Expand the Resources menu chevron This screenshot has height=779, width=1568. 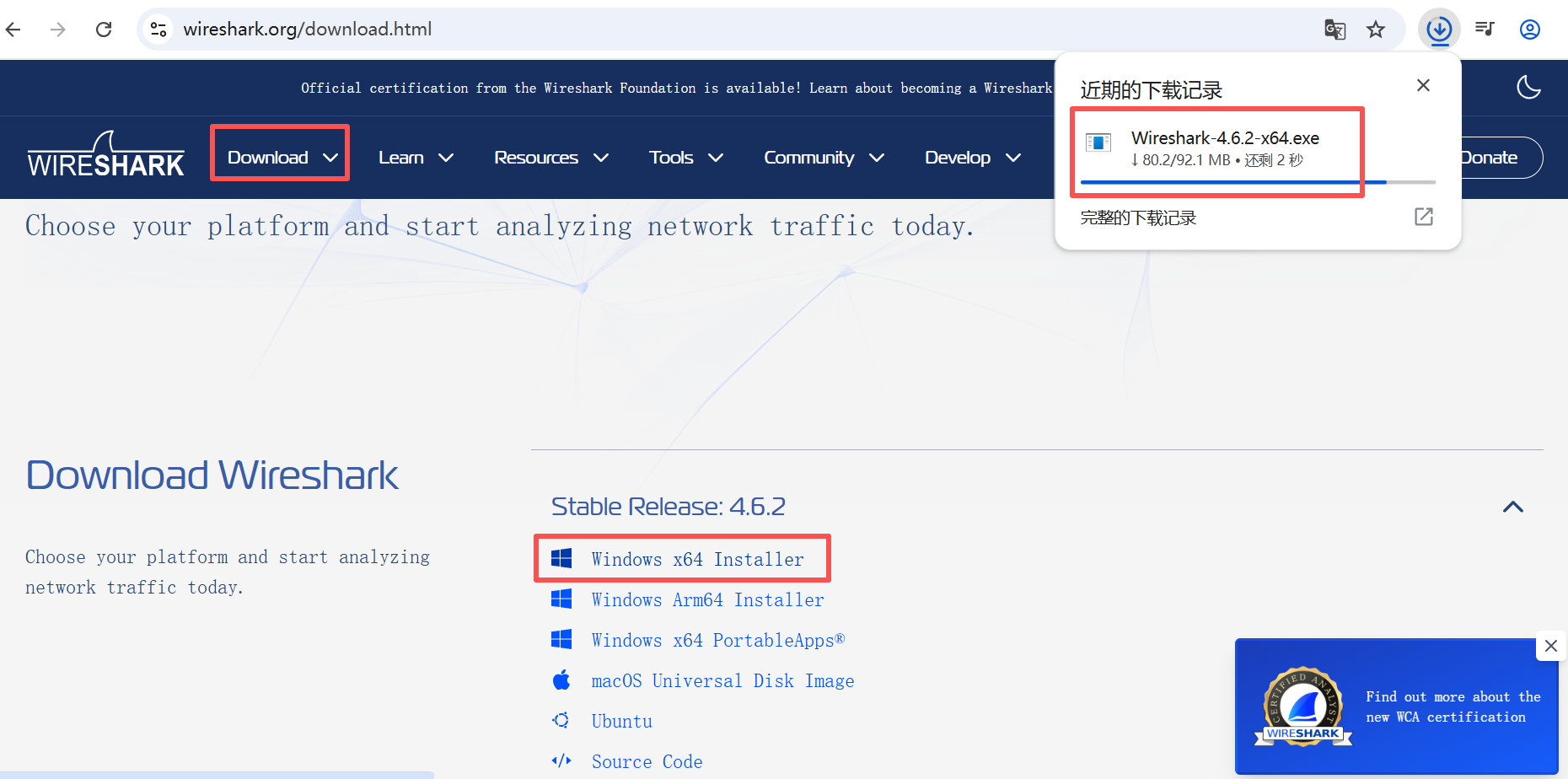coord(601,158)
